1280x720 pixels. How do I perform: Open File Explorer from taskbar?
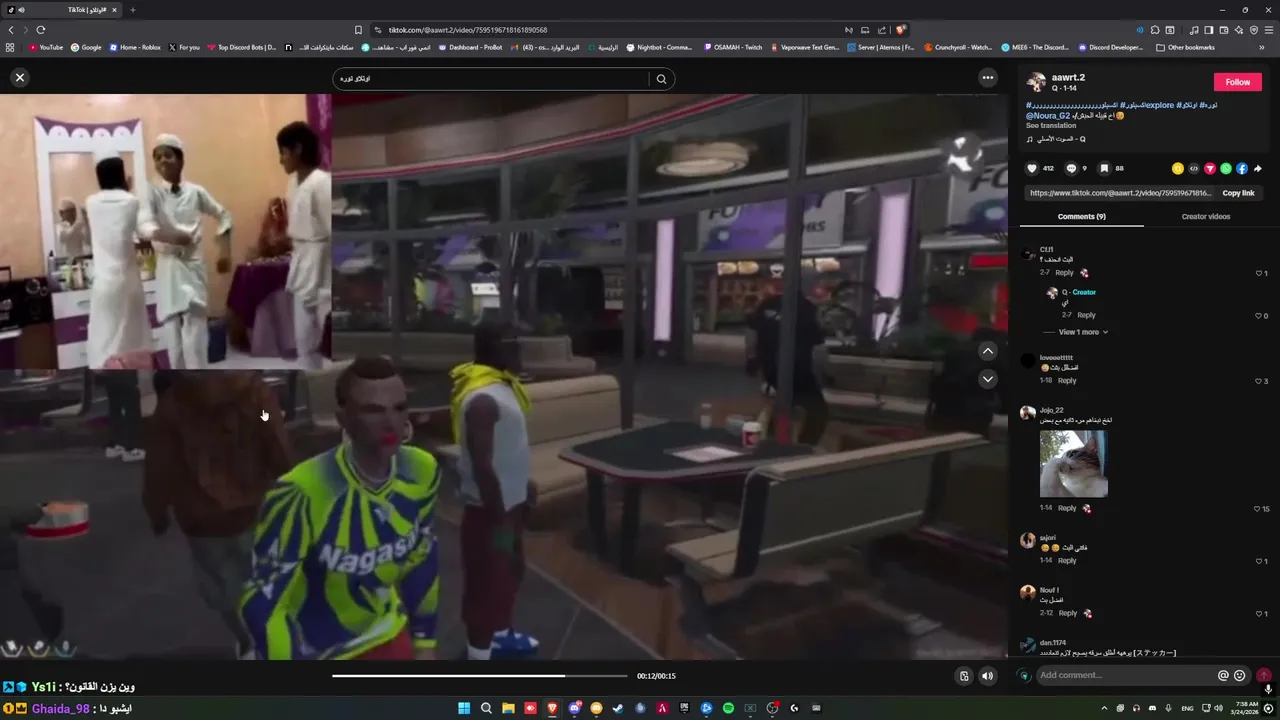point(508,708)
